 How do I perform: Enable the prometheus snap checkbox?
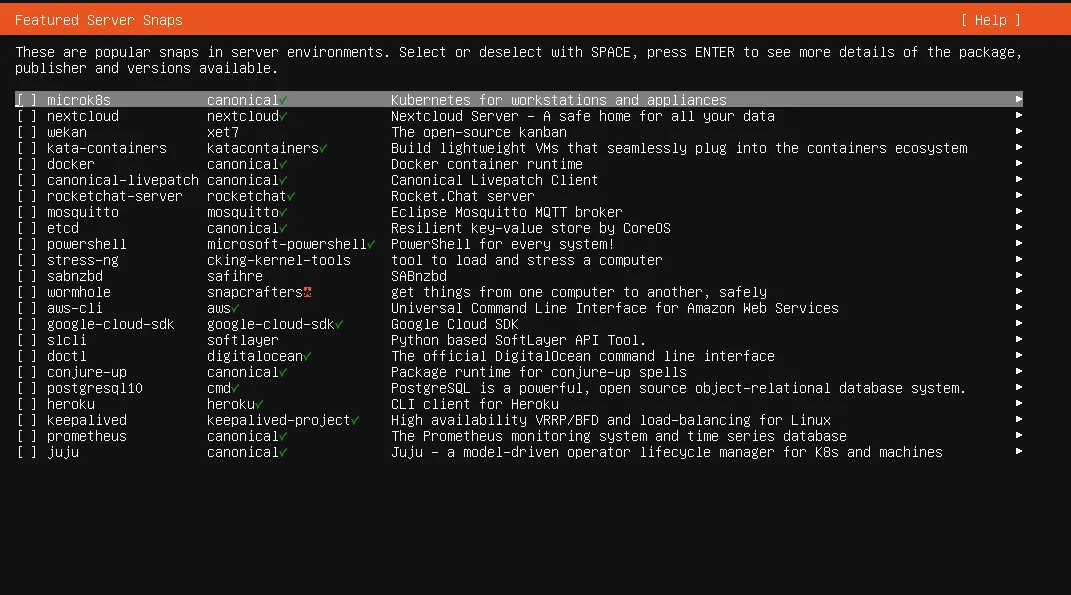point(27,436)
